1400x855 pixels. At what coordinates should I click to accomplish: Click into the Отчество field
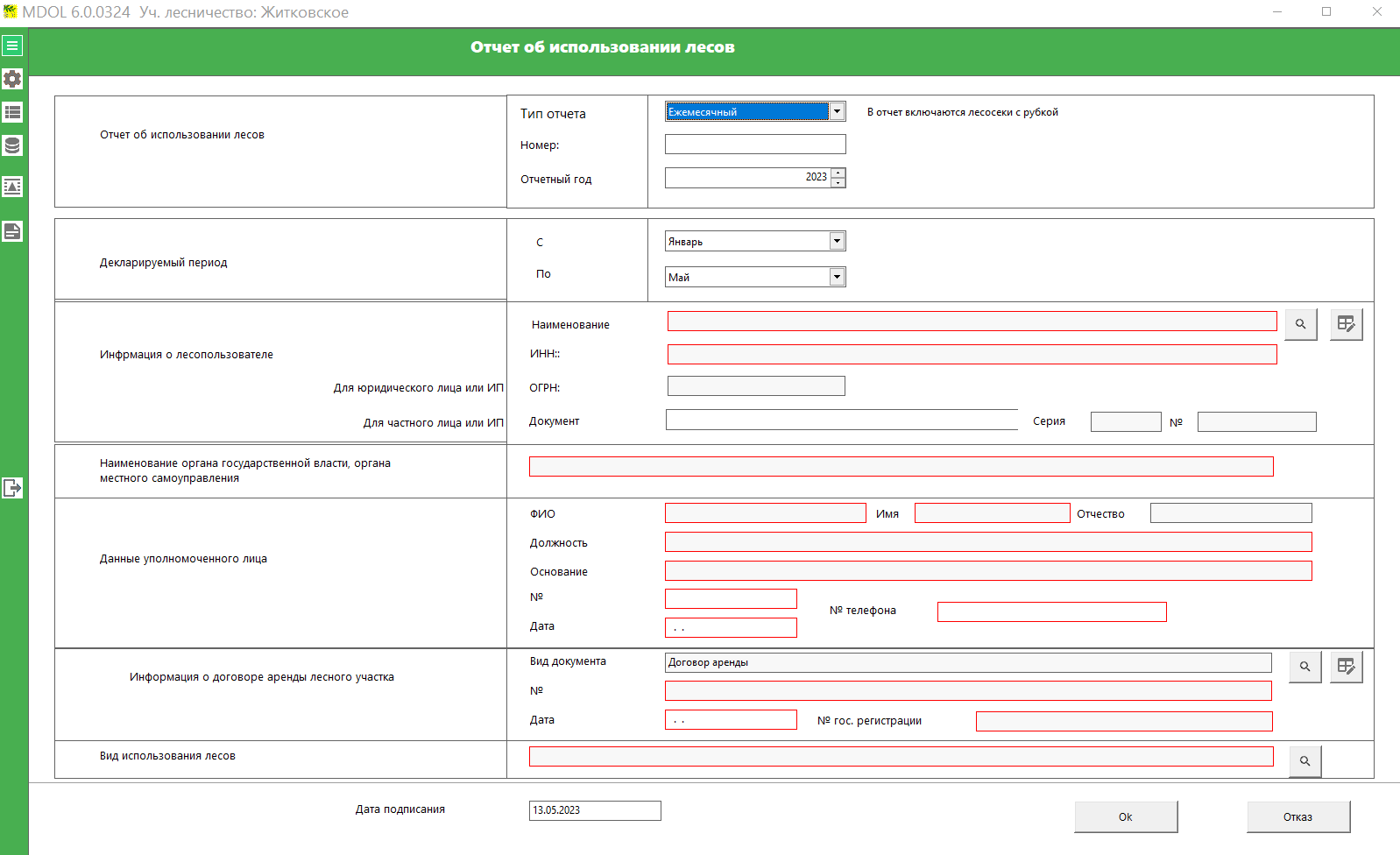coord(1231,513)
